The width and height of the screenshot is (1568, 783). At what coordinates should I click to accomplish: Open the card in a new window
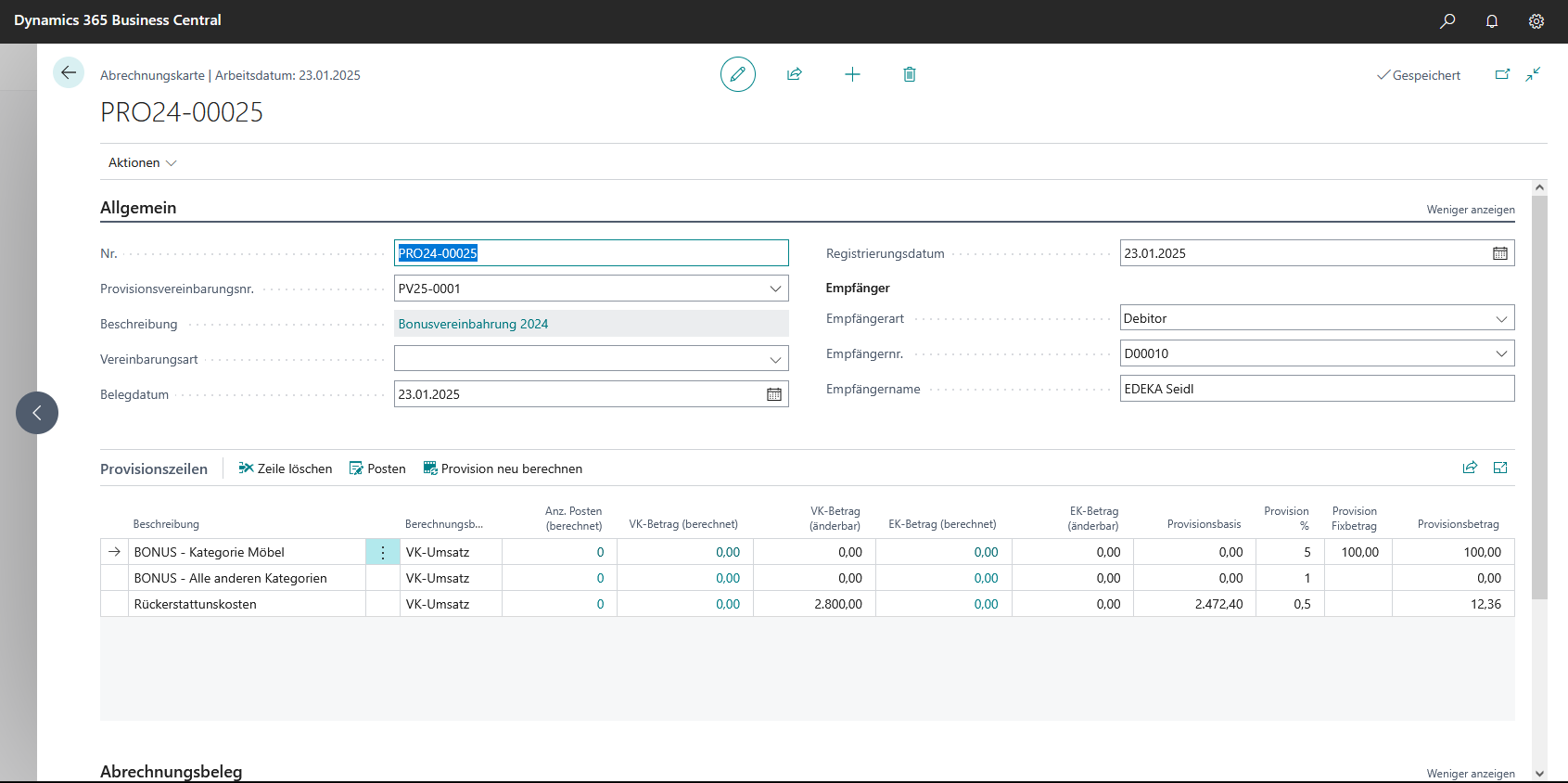pyautogui.click(x=1502, y=74)
